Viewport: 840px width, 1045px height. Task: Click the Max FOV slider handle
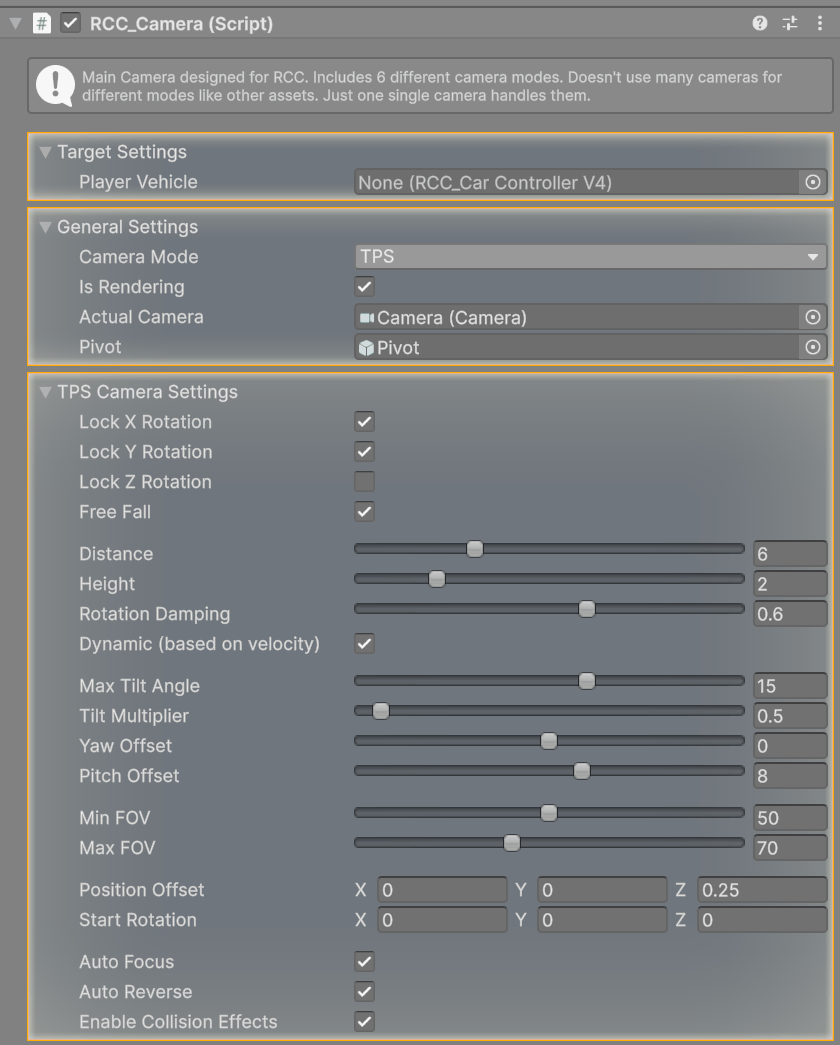tap(512, 843)
